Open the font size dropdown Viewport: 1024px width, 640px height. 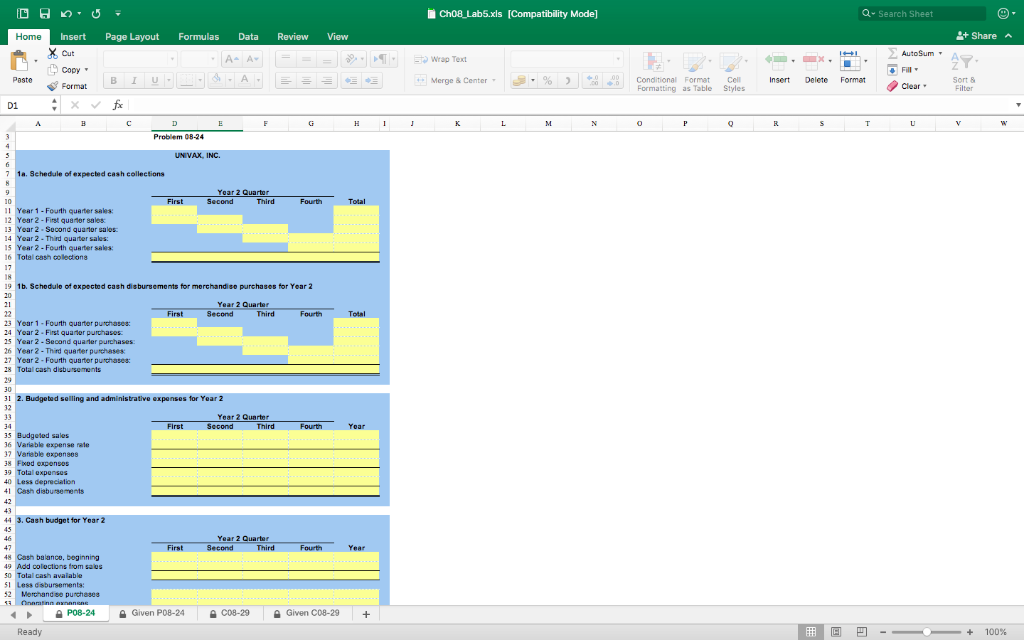click(213, 59)
